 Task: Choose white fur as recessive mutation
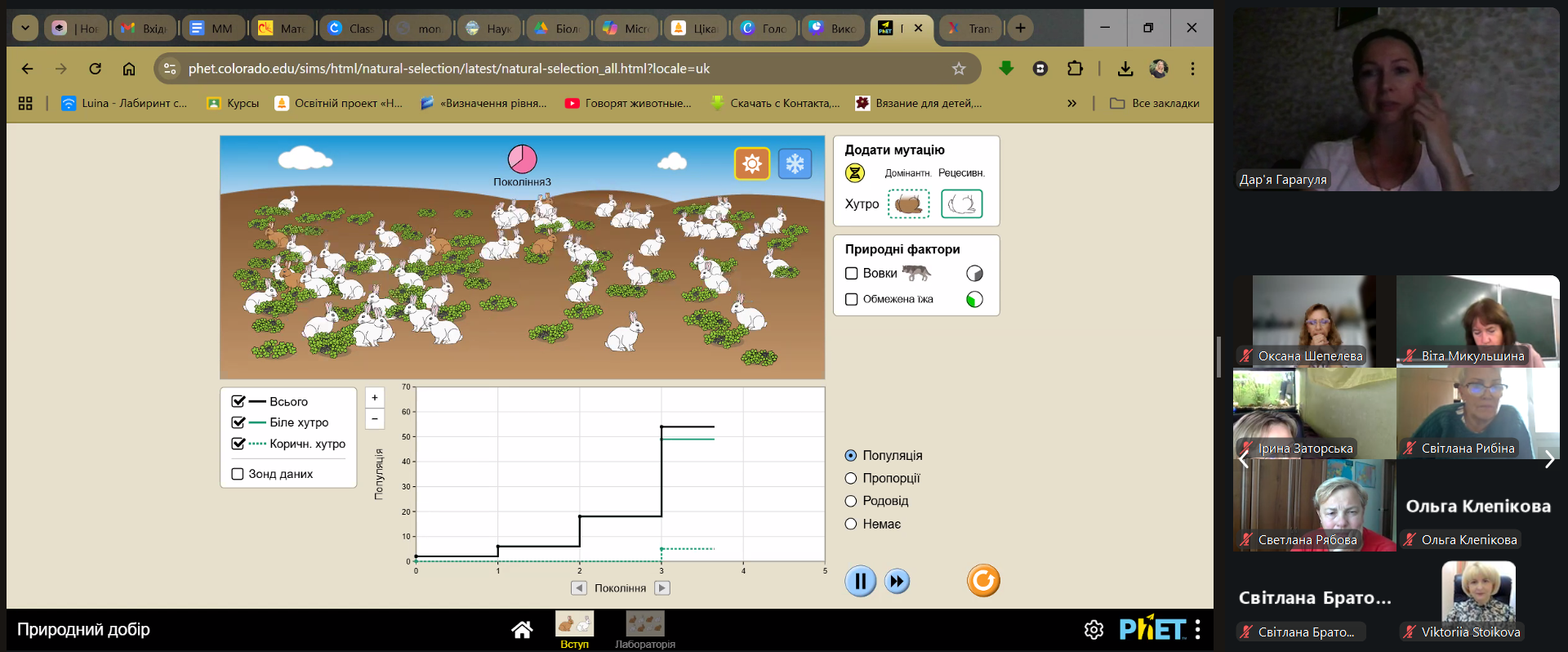pyautogui.click(x=961, y=203)
